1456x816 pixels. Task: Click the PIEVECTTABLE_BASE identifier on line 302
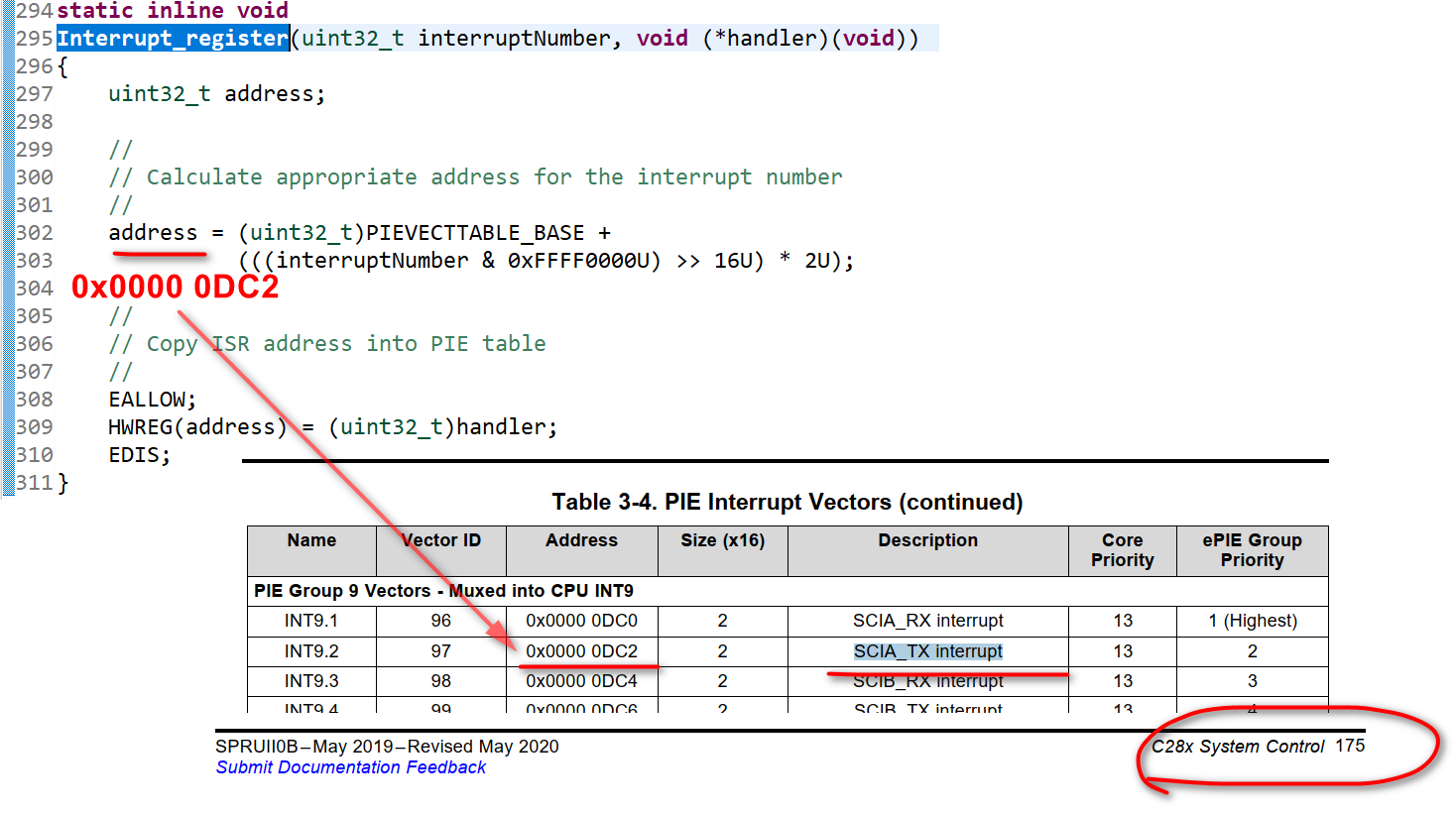coord(475,233)
